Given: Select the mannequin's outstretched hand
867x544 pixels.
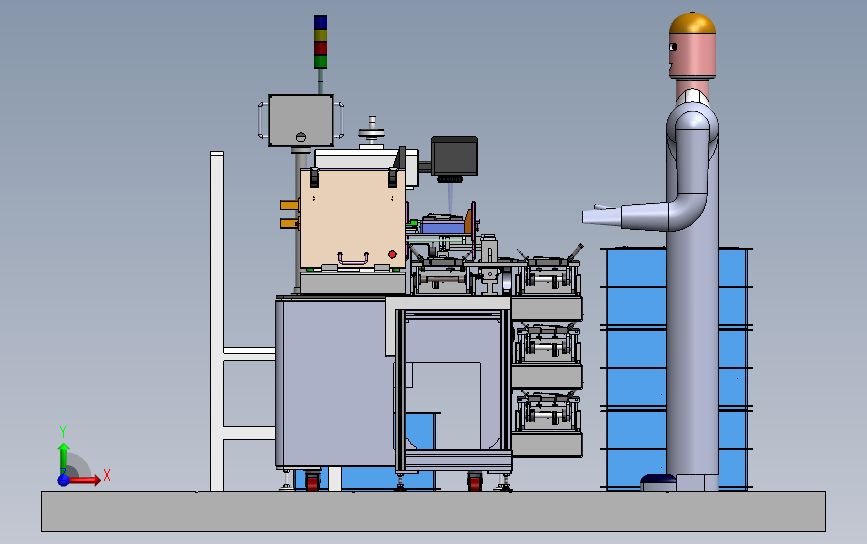Looking at the screenshot, I should 602,215.
